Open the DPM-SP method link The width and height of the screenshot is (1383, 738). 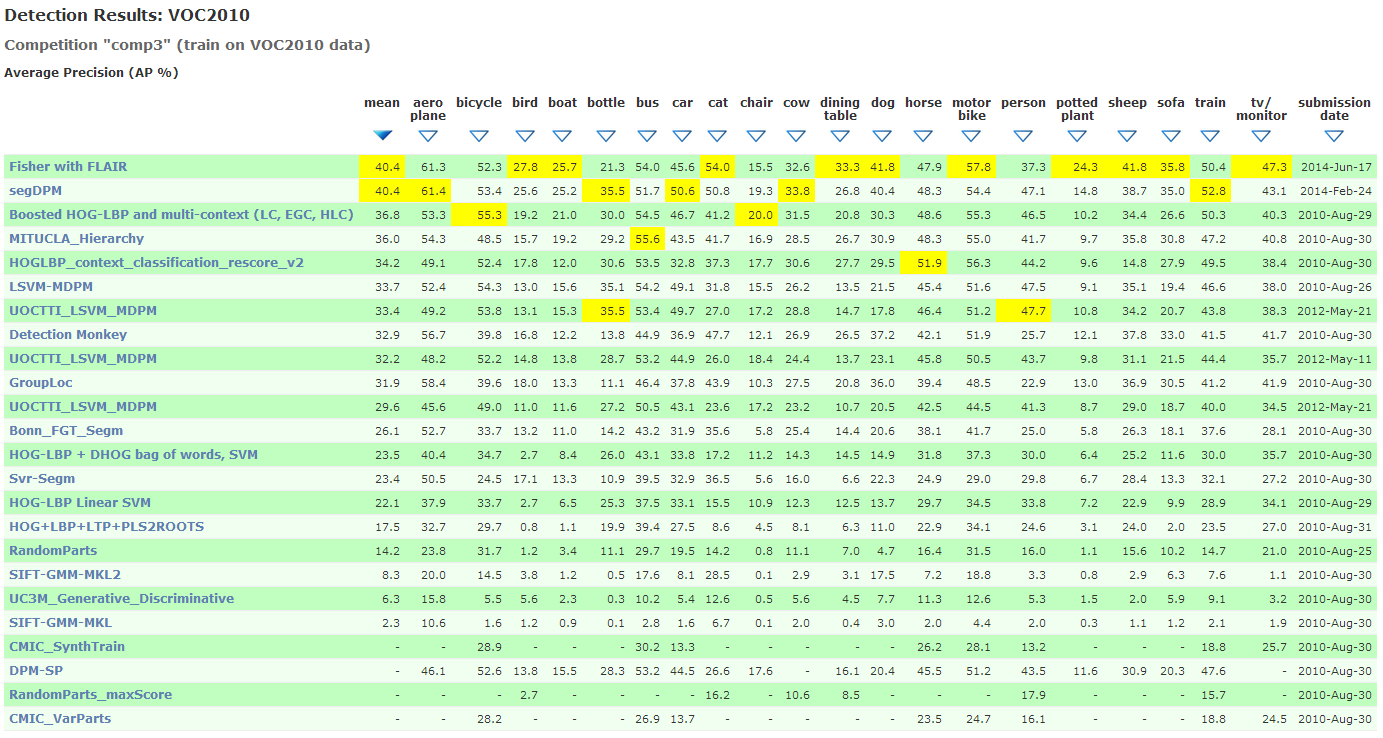click(36, 671)
